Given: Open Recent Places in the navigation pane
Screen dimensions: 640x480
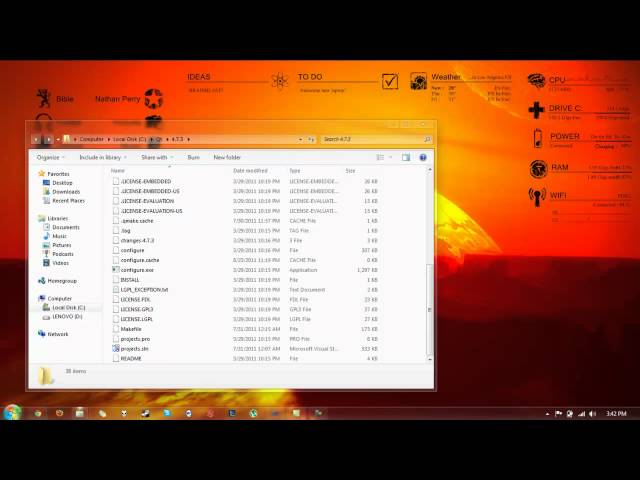Looking at the screenshot, I should (68, 201).
